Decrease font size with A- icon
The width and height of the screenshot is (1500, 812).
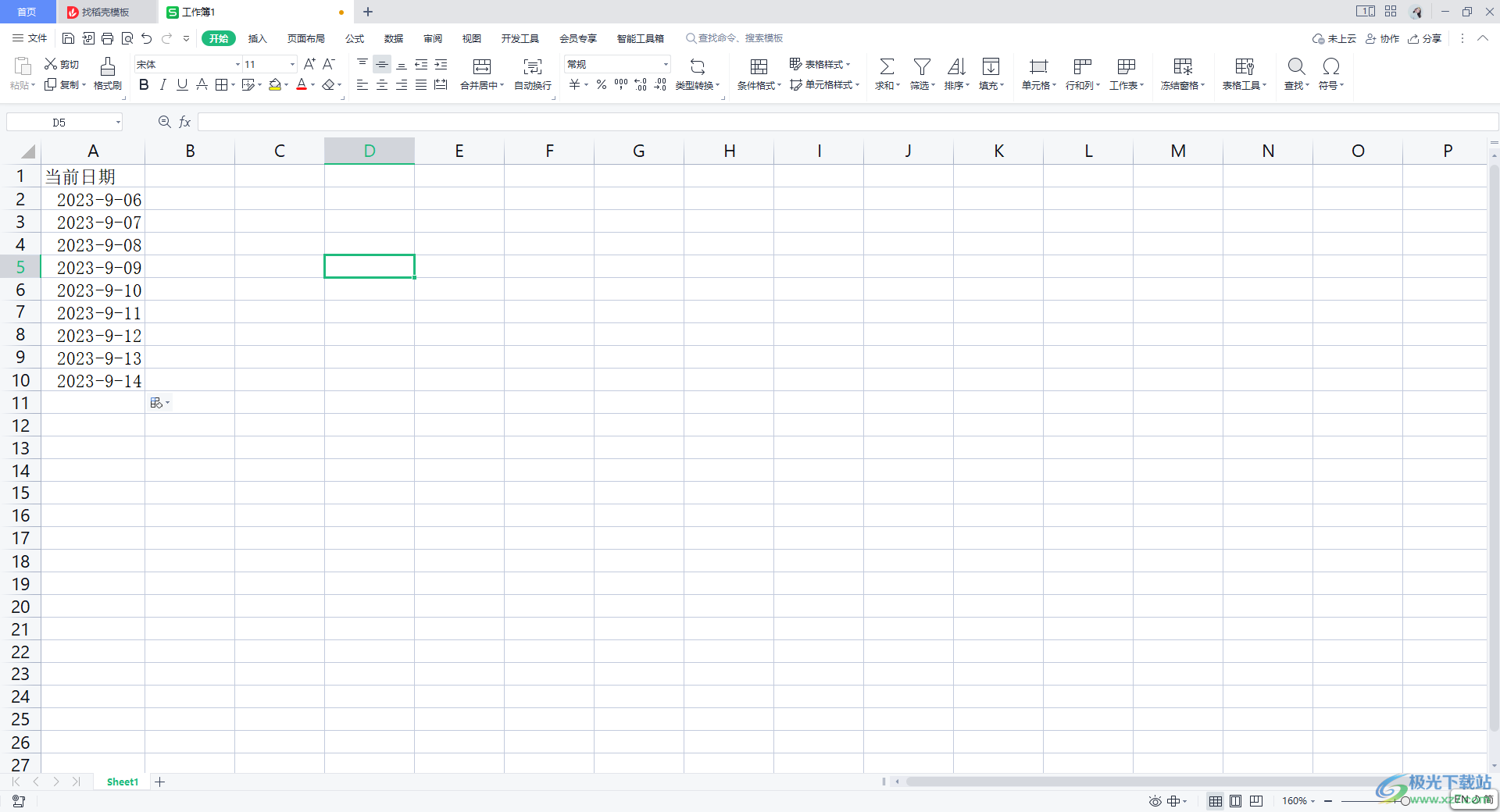pyautogui.click(x=329, y=64)
